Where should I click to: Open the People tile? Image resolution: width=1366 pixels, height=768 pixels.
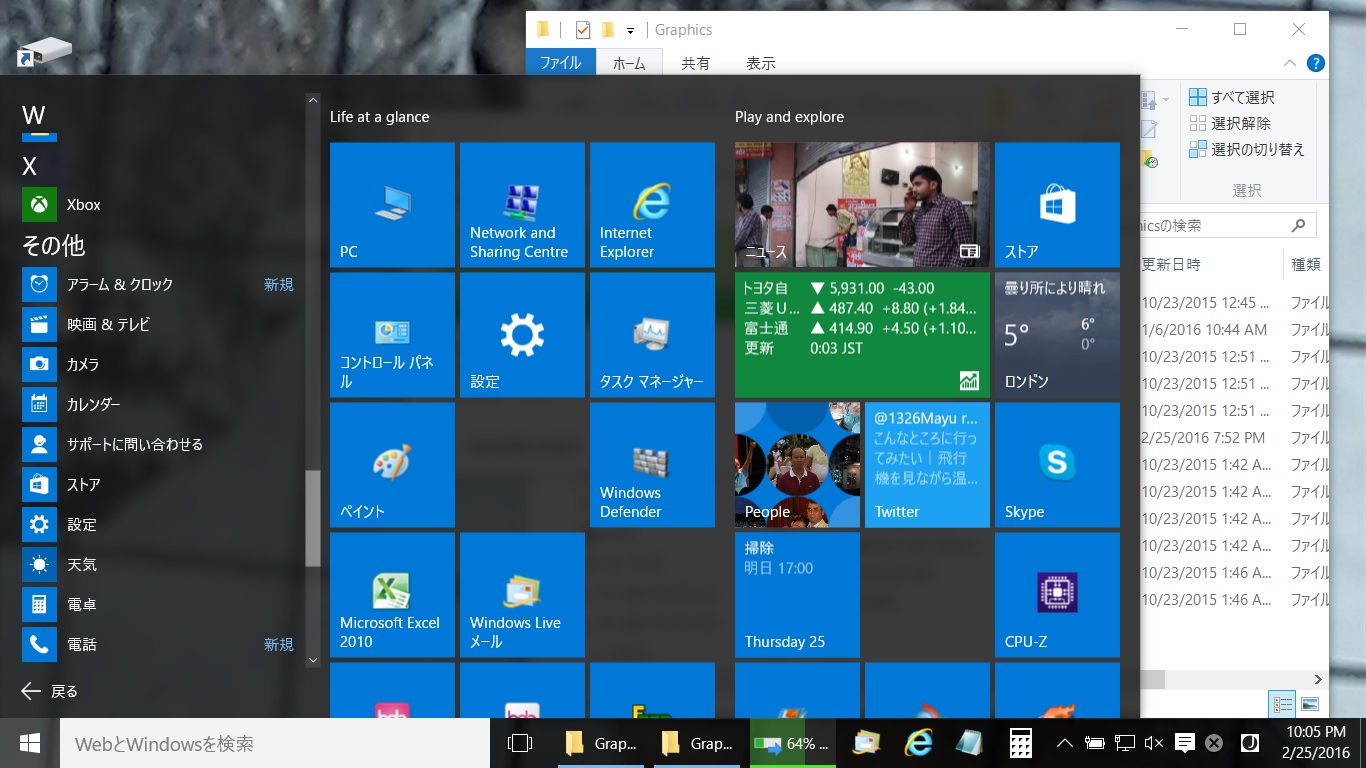(x=797, y=465)
